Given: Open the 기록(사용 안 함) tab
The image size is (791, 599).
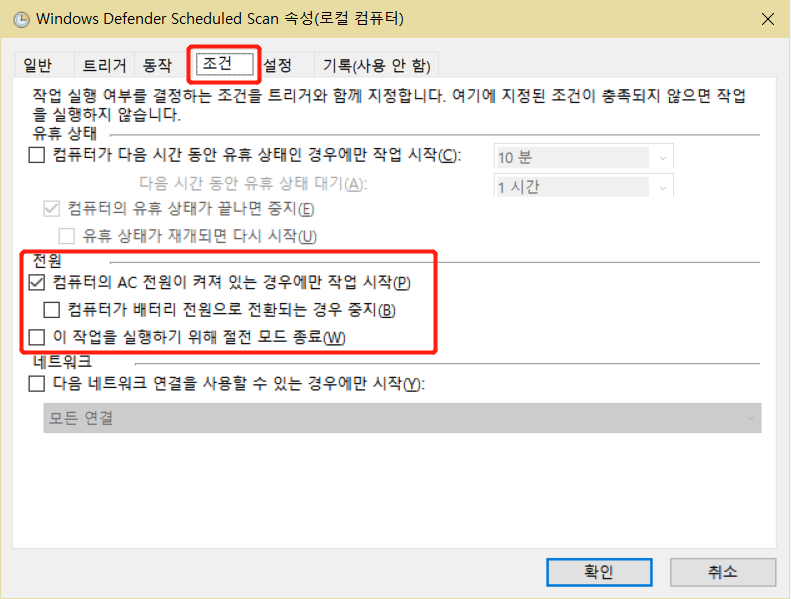Looking at the screenshot, I should 376,65.
